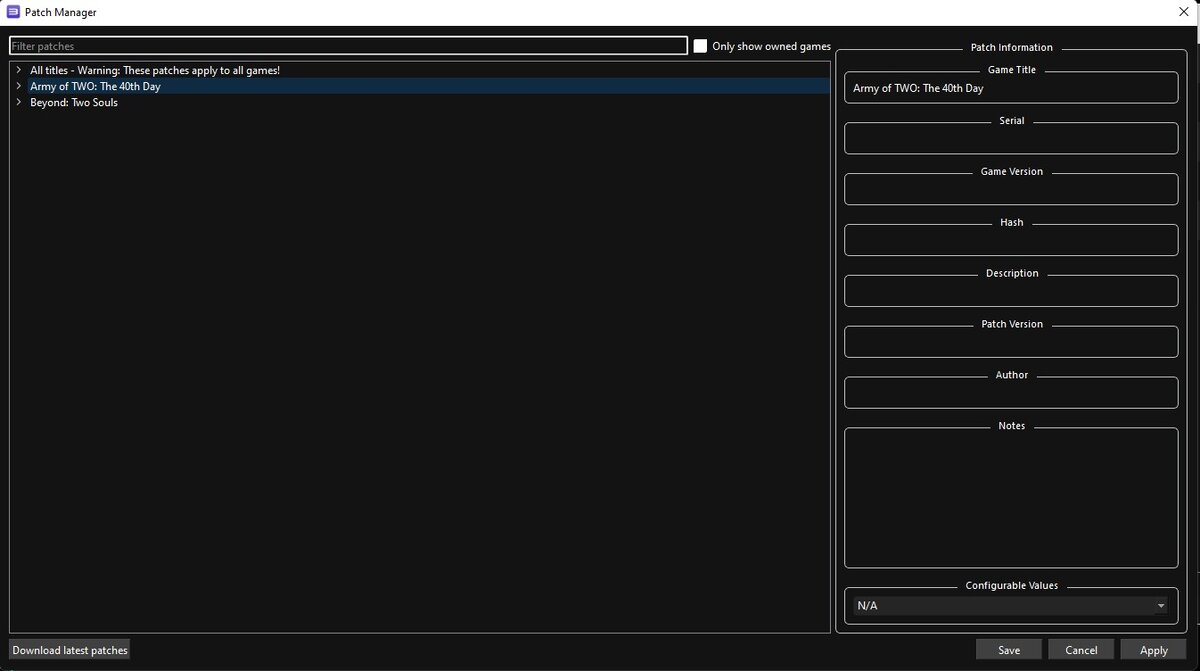1200x671 pixels.
Task: Expand Army of TWO: The 40th Day
Action: tap(19, 86)
